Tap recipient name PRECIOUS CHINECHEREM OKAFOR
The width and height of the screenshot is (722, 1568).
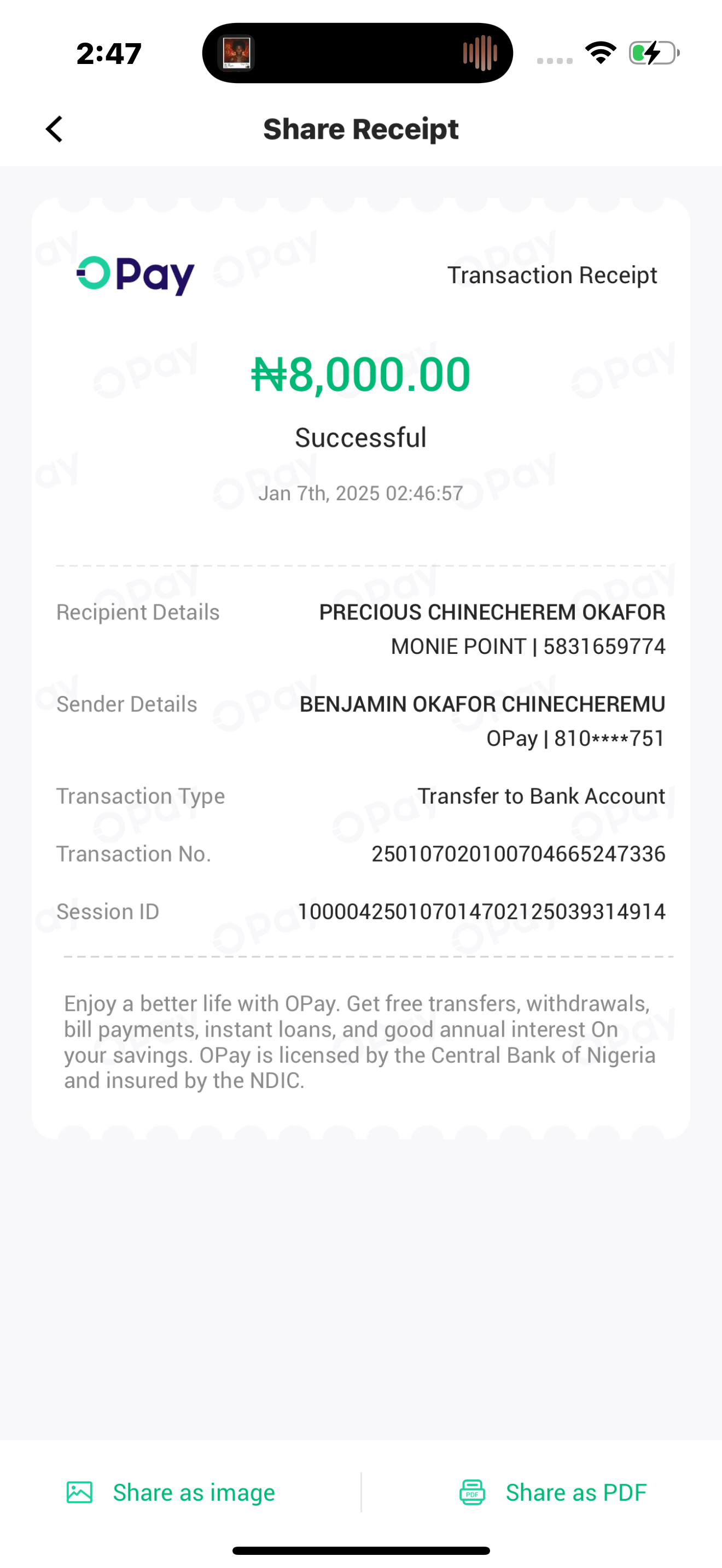(492, 612)
